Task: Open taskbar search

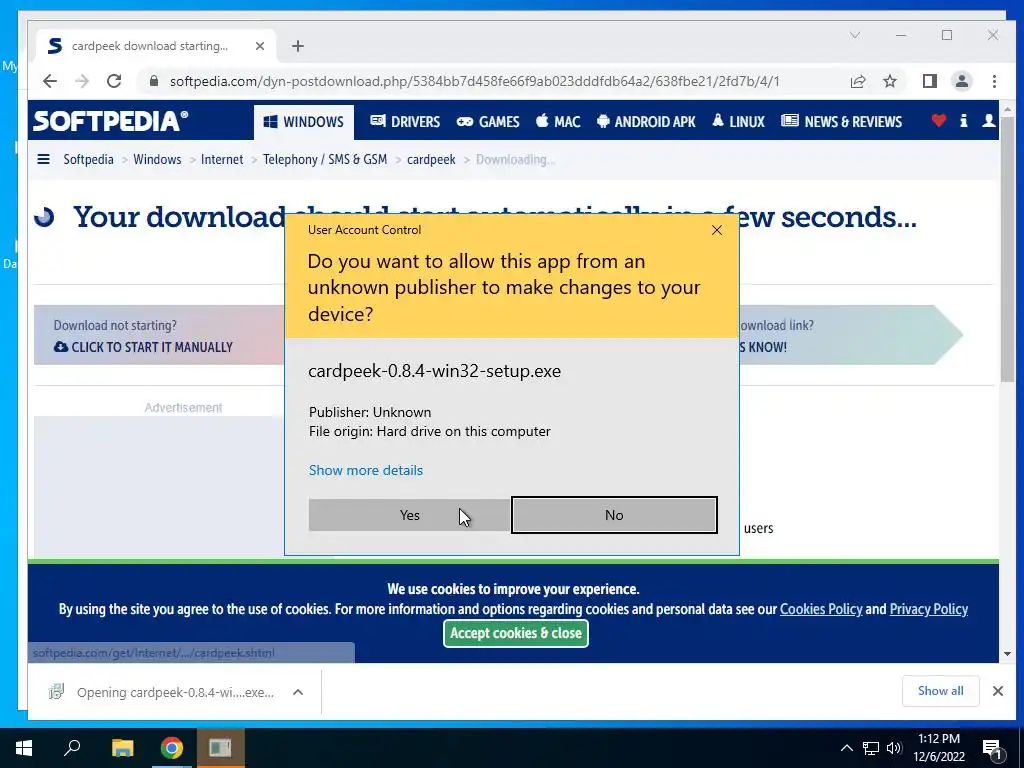Action: coord(72,748)
